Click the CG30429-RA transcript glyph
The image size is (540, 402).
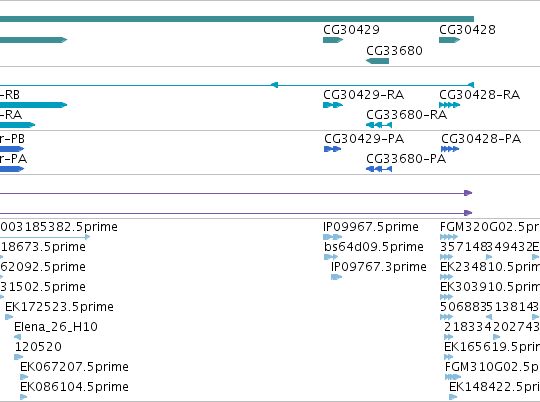pos(333,105)
